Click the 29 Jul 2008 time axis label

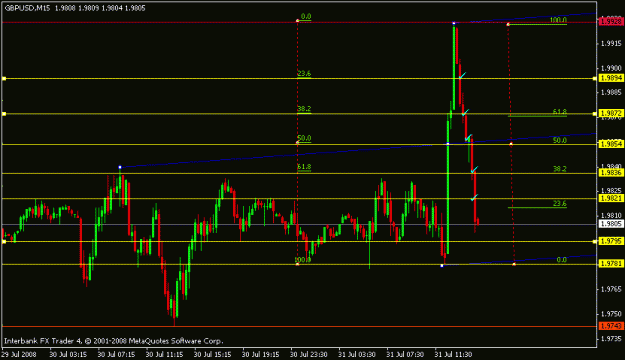point(19,354)
